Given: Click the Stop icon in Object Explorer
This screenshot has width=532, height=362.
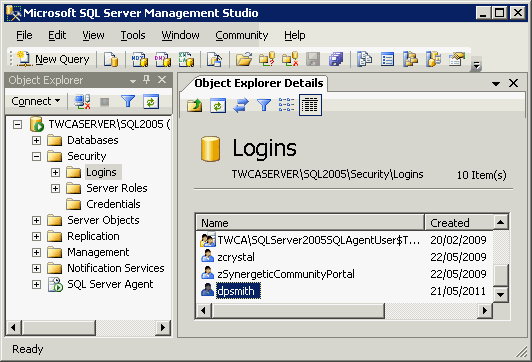Looking at the screenshot, I should [x=104, y=102].
